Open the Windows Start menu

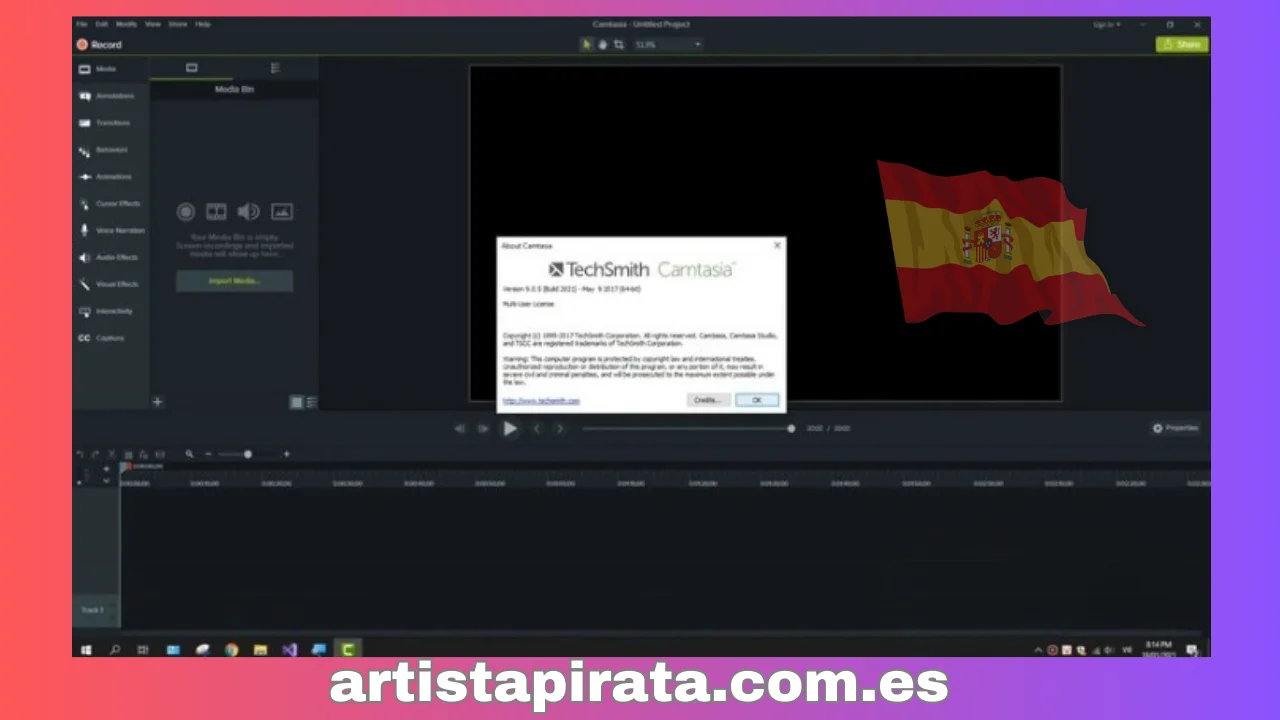click(86, 649)
